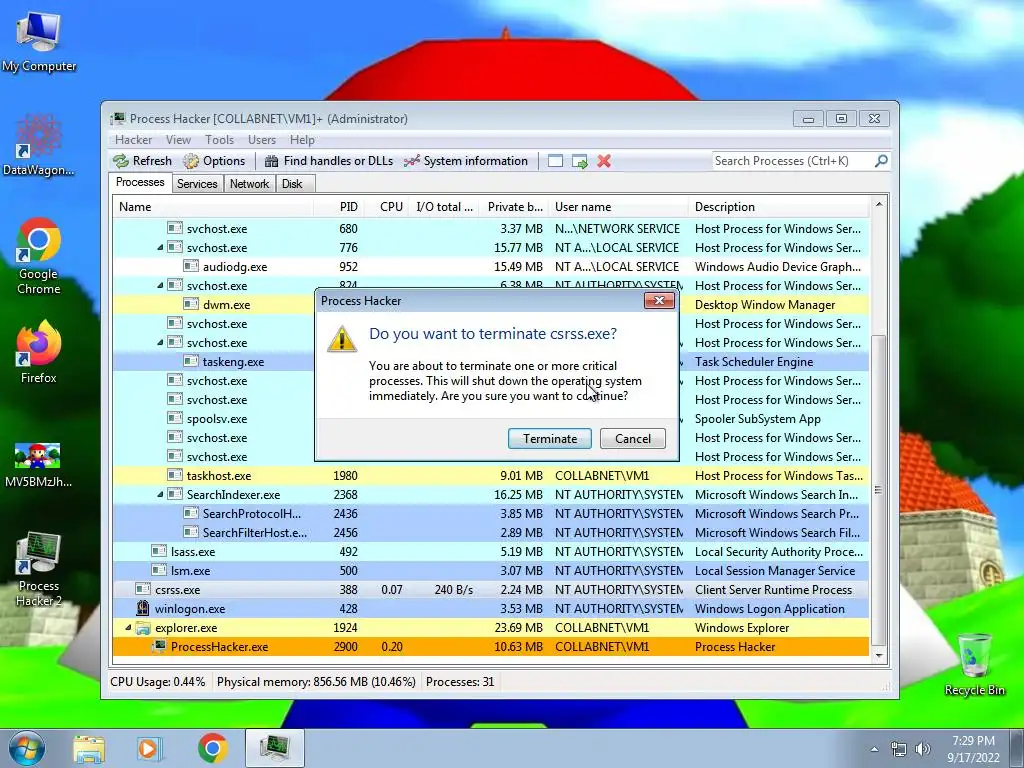Click the search magnifier icon
Image resolution: width=1024 pixels, height=768 pixels.
(881, 161)
